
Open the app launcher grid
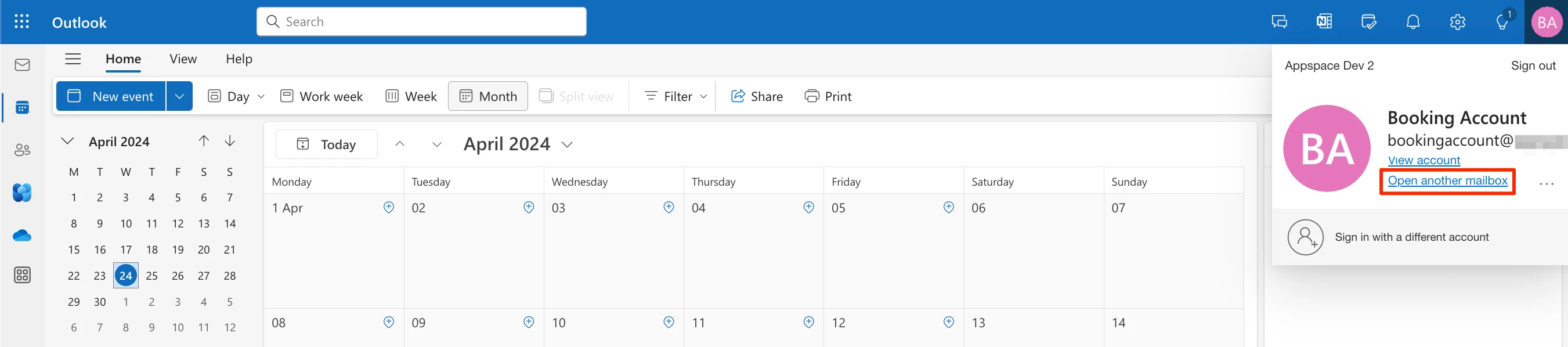(22, 22)
